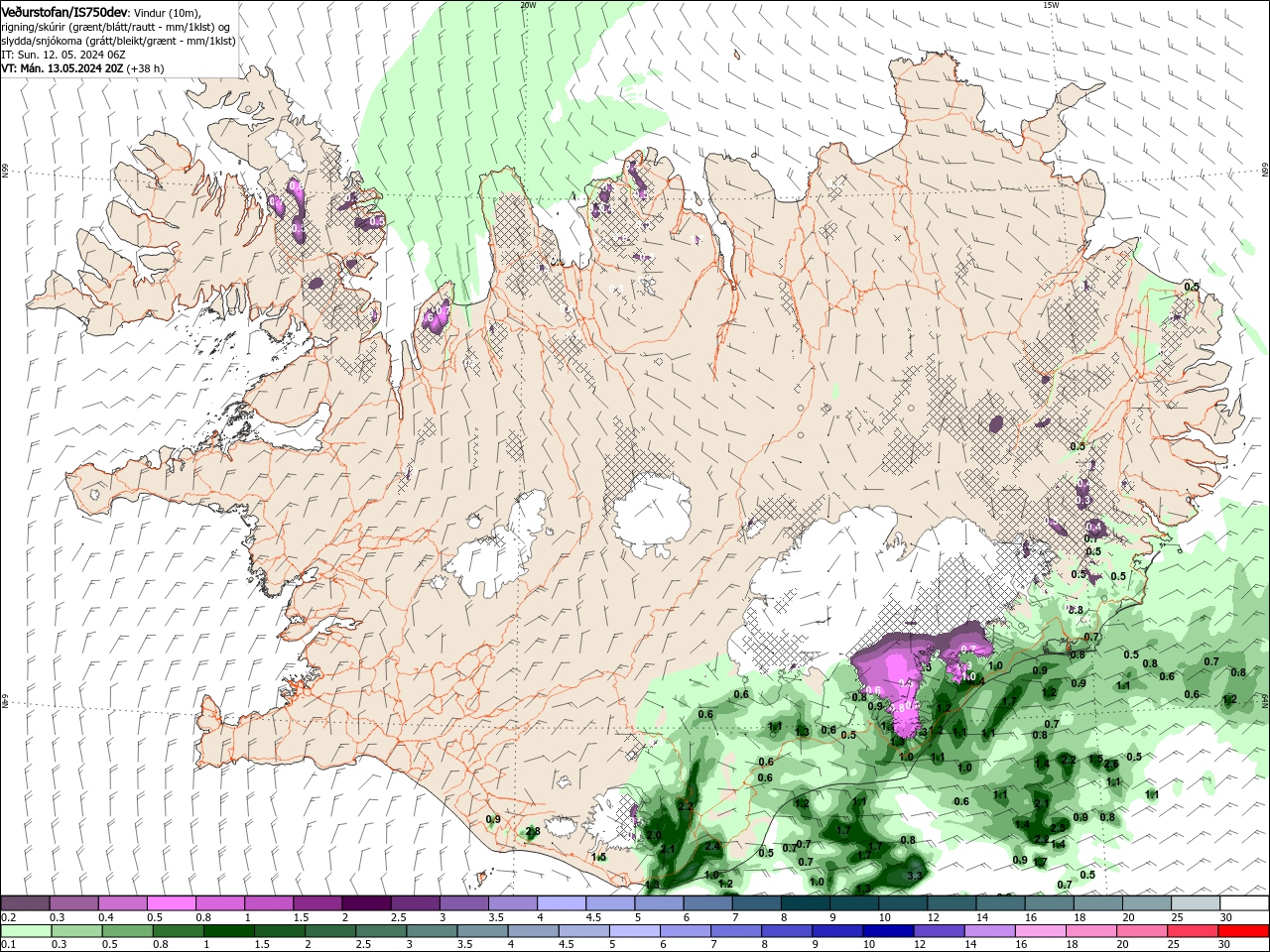Click the 'slydda/snjókoma' legend description line

[118, 41]
